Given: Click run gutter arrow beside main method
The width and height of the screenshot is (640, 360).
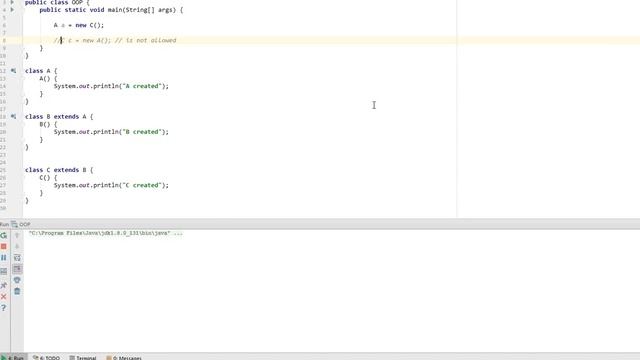Looking at the screenshot, I should tap(12, 9).
